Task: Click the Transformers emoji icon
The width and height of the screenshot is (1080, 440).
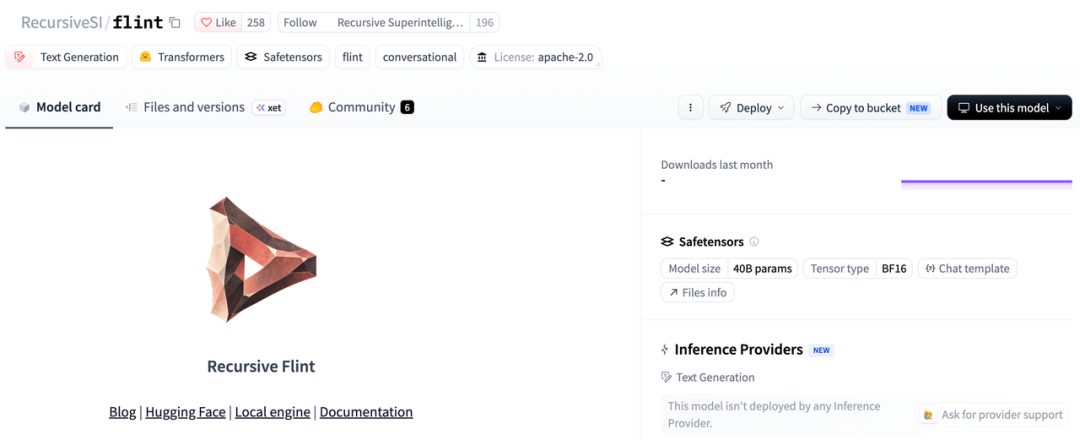Action: pyautogui.click(x=145, y=57)
